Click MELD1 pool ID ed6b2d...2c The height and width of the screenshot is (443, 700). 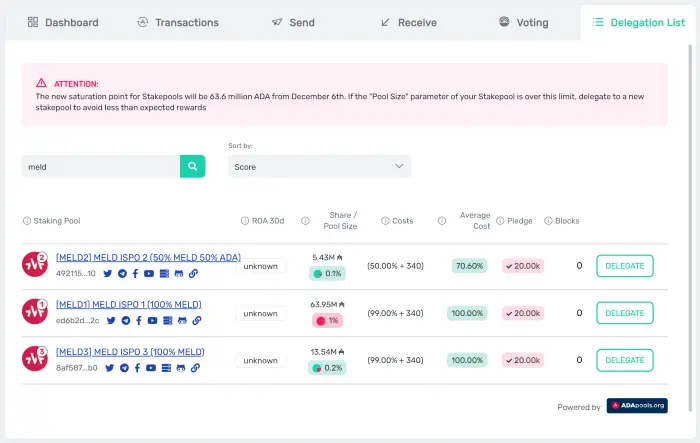pyautogui.click(x=77, y=320)
